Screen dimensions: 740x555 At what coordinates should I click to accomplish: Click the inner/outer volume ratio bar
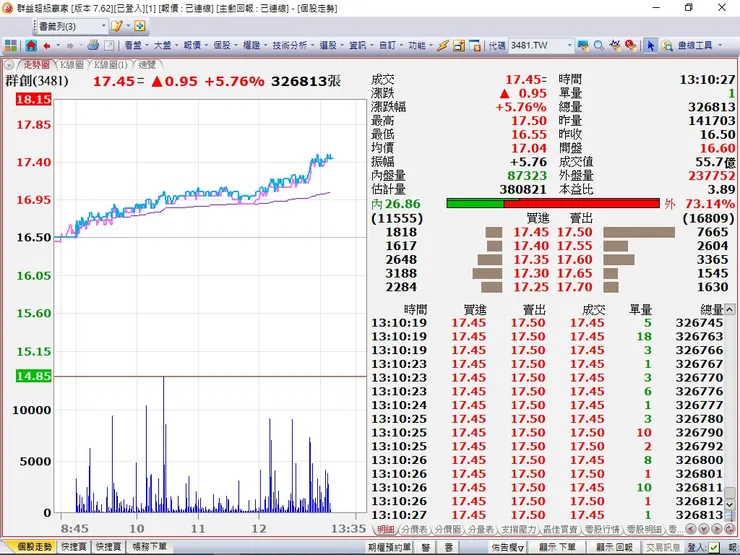[x=553, y=203]
